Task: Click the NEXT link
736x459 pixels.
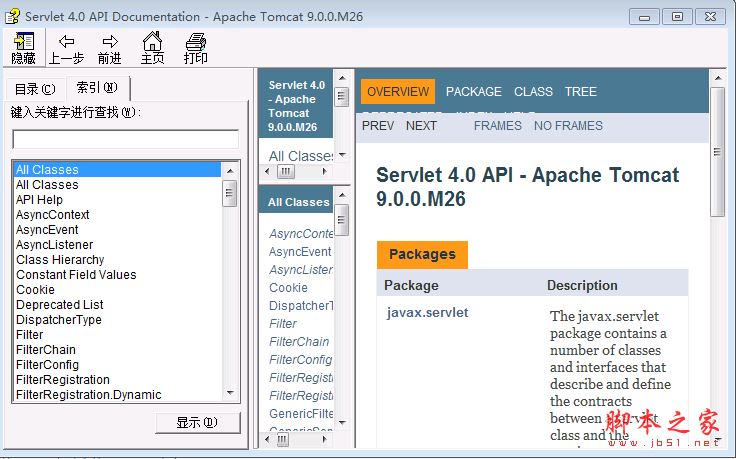Action: [421, 126]
